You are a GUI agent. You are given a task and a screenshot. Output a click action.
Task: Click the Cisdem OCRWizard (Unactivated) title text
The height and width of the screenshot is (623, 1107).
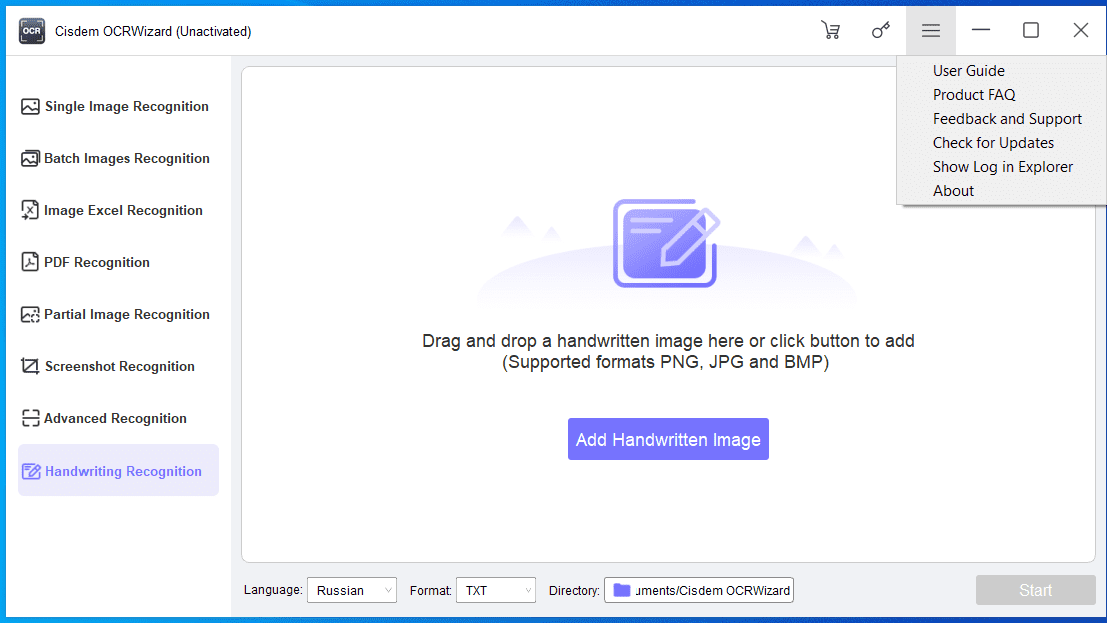coord(153,32)
